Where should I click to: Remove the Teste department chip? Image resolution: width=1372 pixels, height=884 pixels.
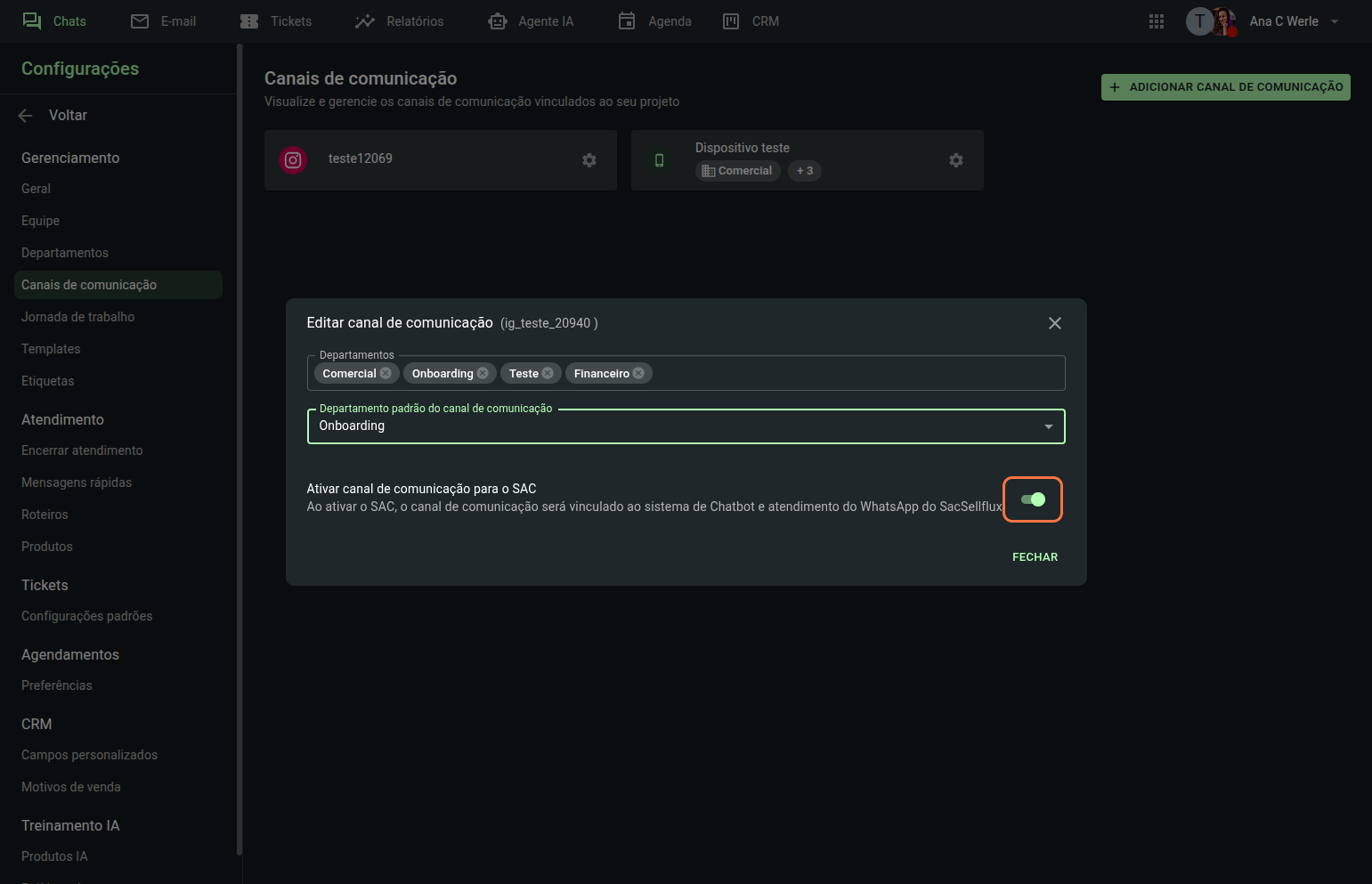click(x=548, y=373)
